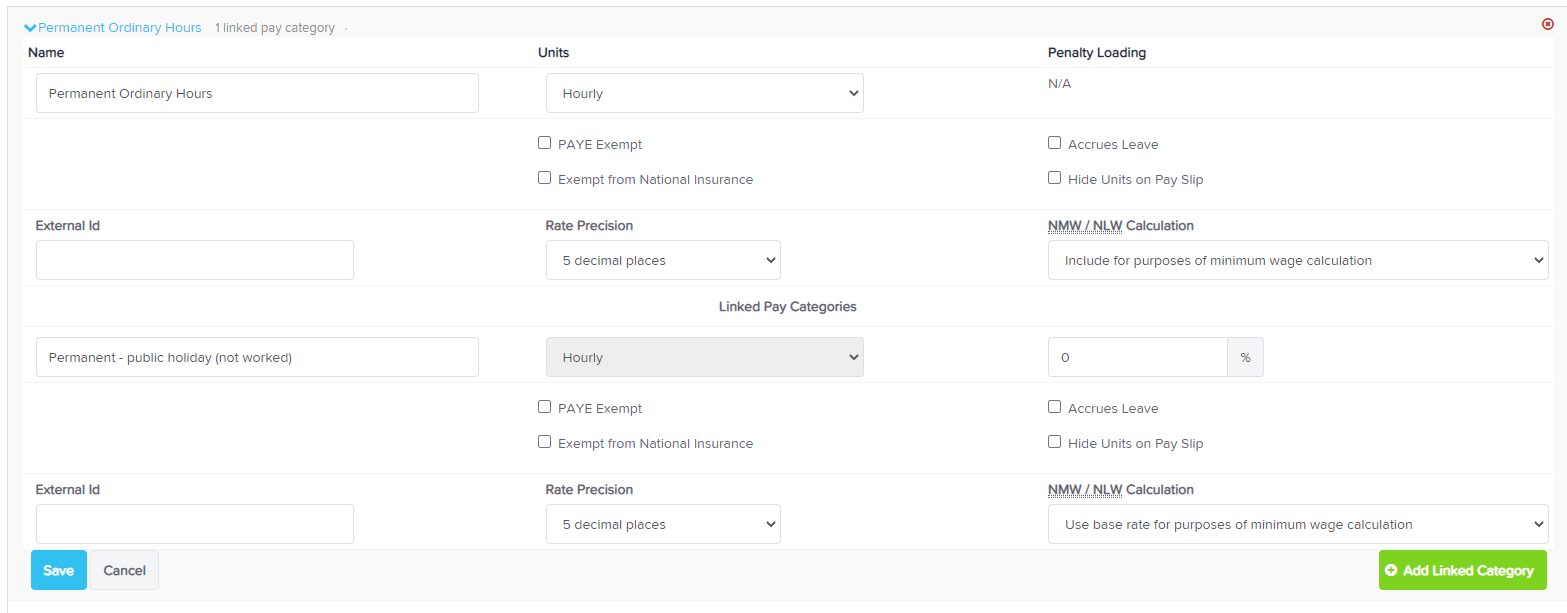This screenshot has height=613, width=1567.
Task: Edit the Permanent Ordinary Hours name field
Action: point(257,93)
